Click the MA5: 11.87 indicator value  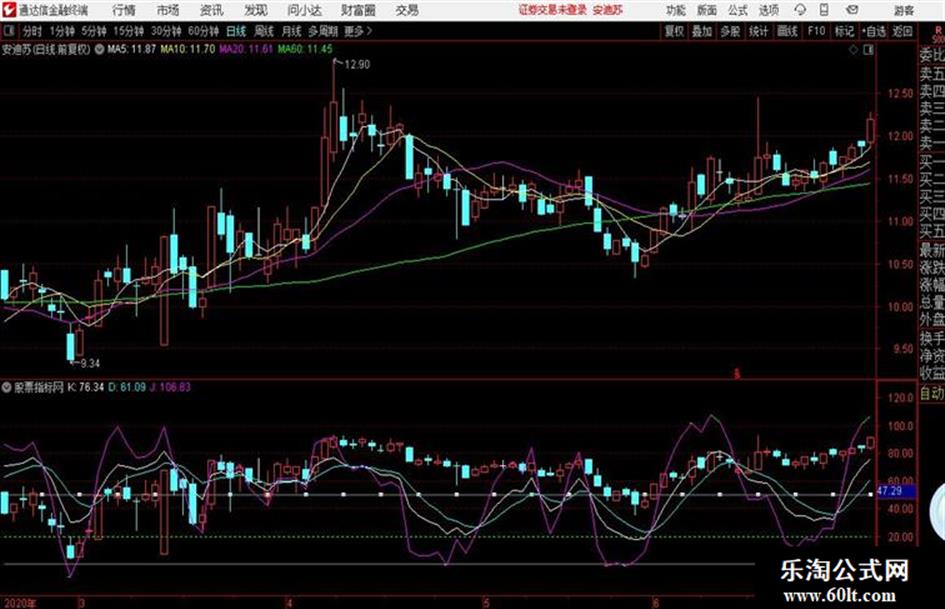pos(131,49)
